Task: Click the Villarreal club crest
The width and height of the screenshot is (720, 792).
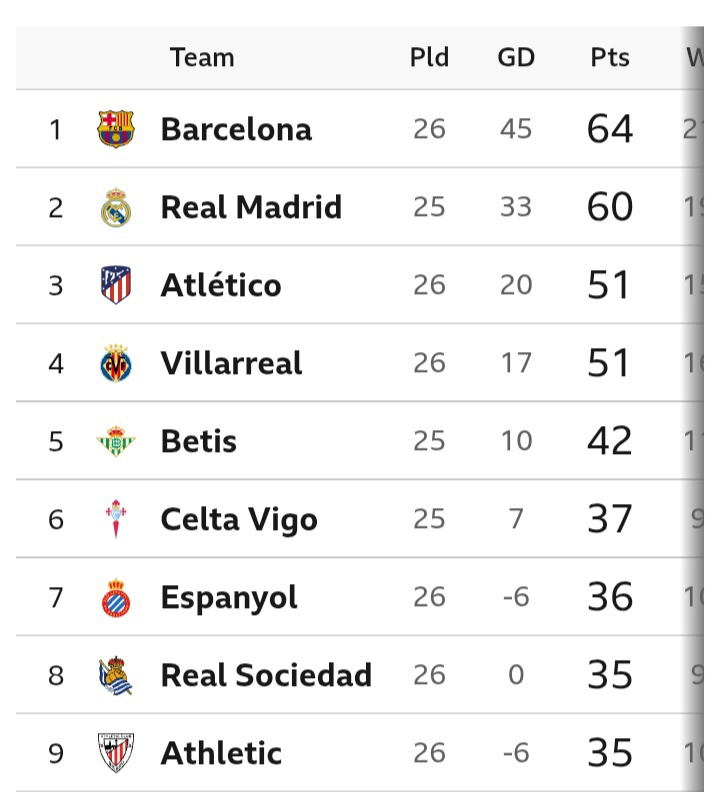Action: pos(116,363)
